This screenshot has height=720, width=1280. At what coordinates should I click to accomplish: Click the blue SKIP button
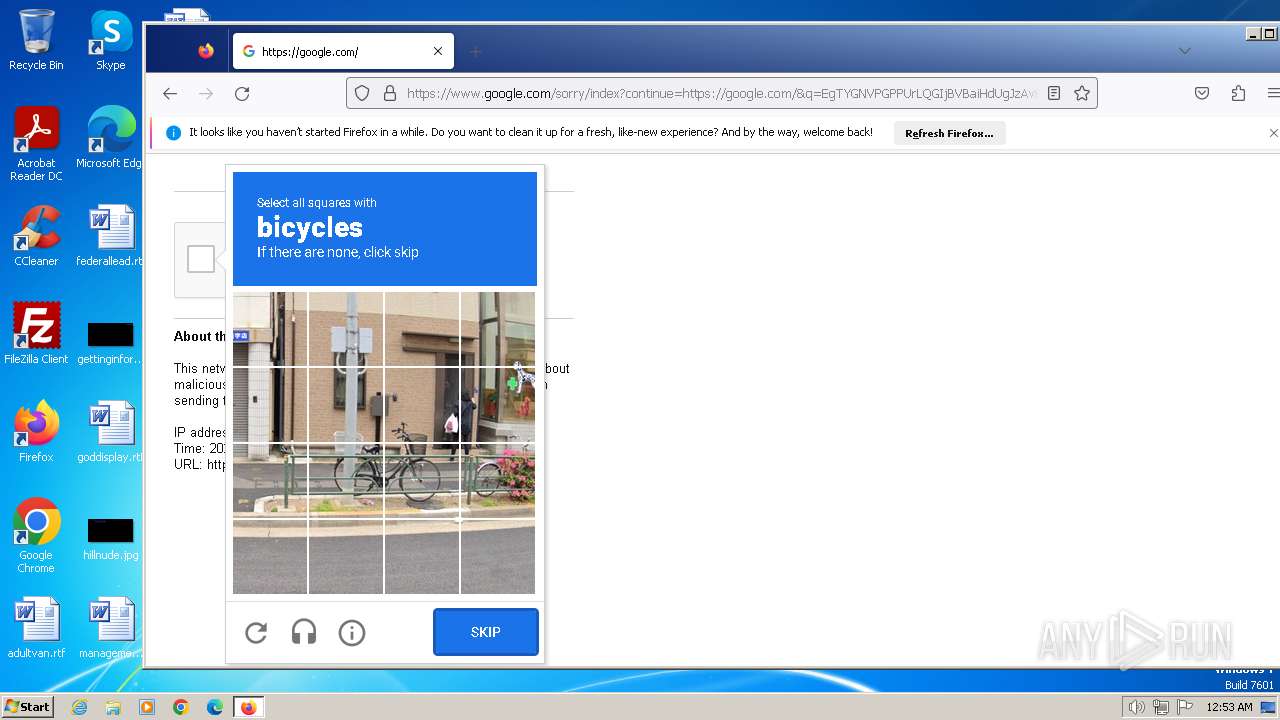[486, 632]
